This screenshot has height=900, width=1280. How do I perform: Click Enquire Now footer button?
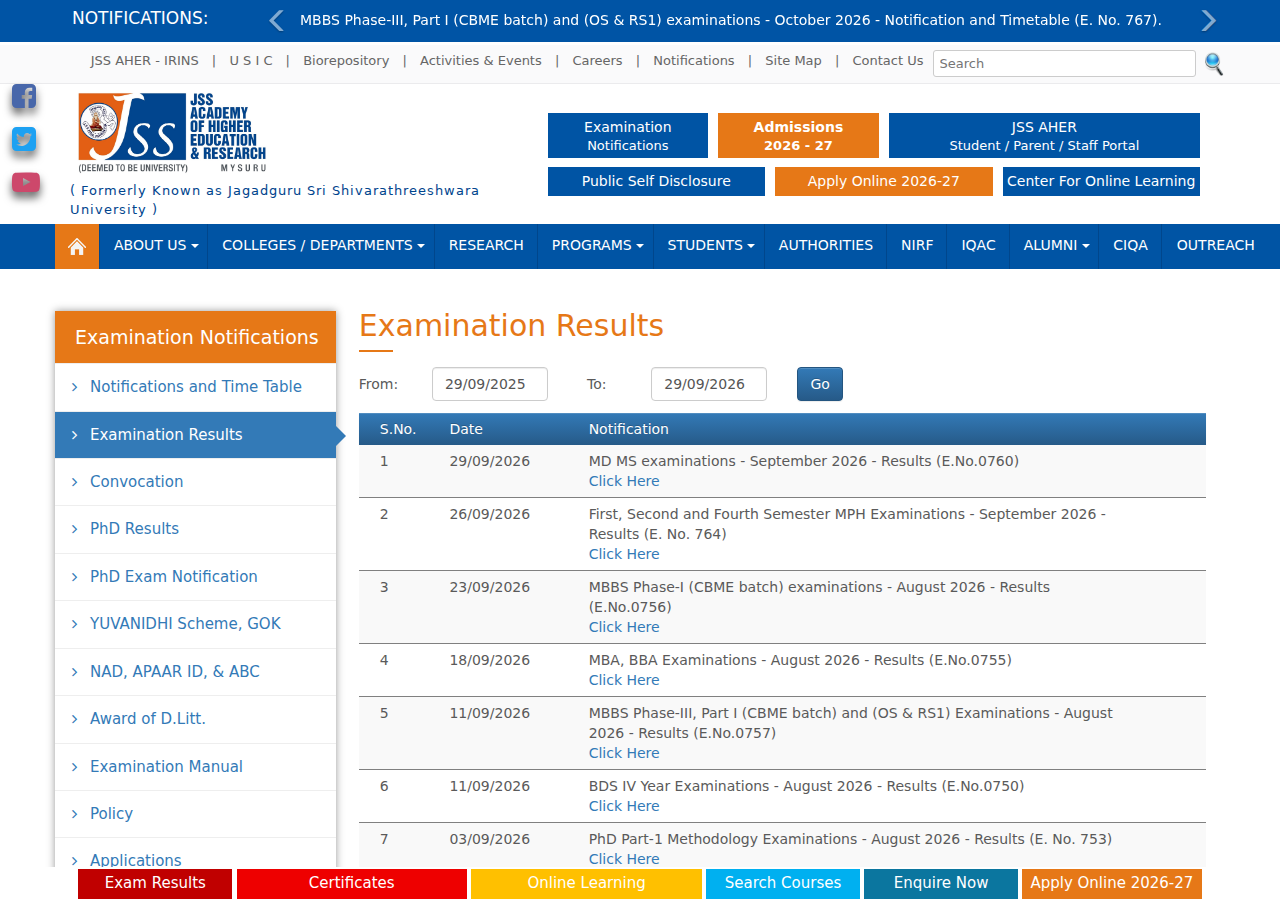click(x=941, y=884)
